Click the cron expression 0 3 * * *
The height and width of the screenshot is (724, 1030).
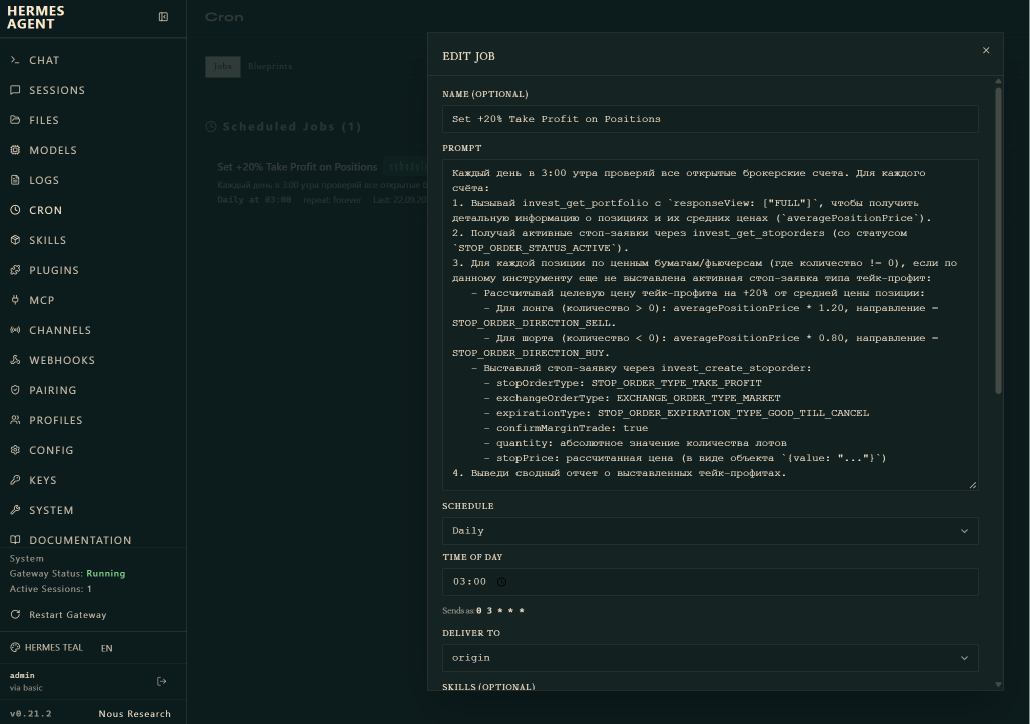coord(501,611)
